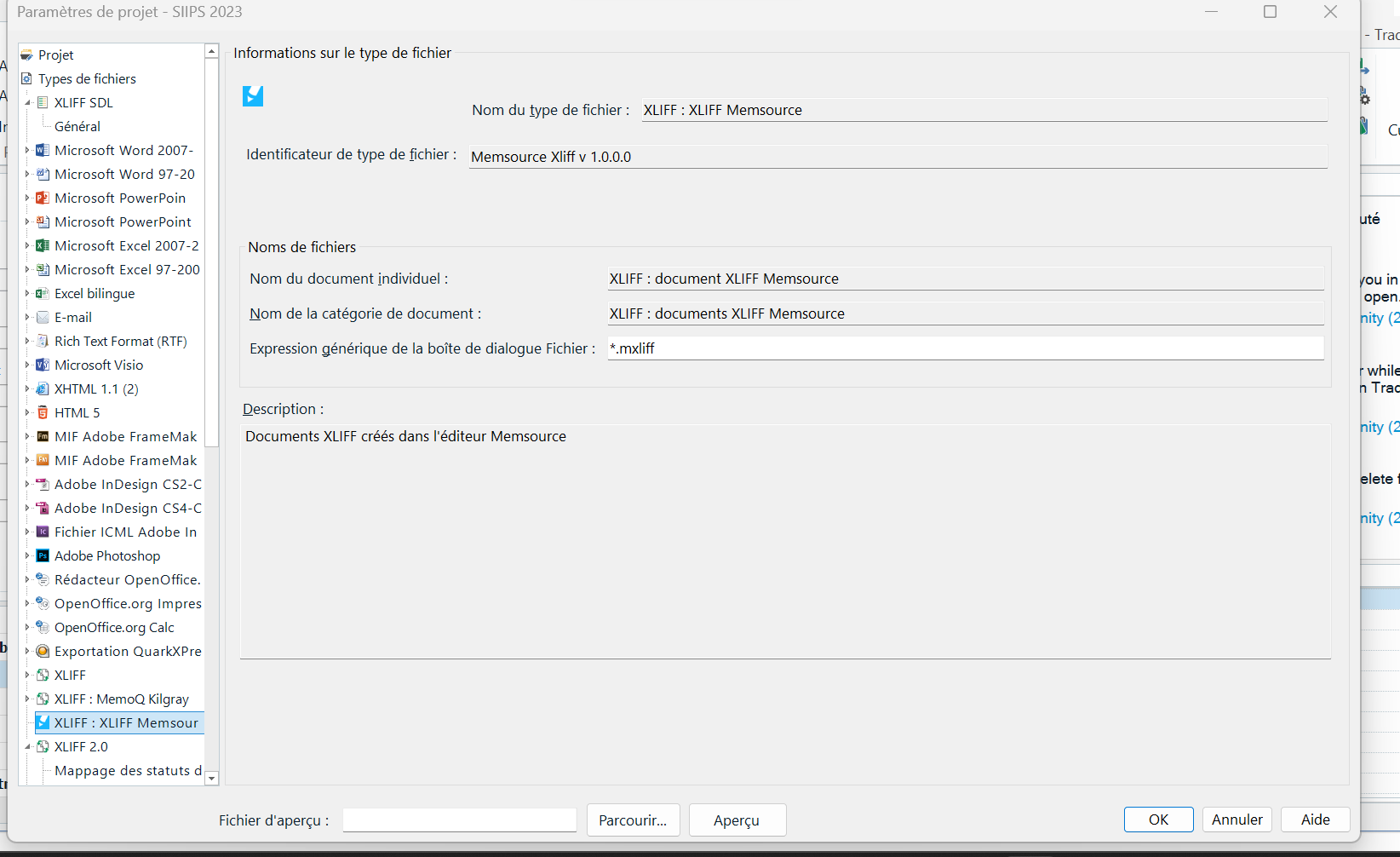Click the Adobe Photoshop Ps icon
Image resolution: width=1400 pixels, height=857 pixels.
point(43,555)
